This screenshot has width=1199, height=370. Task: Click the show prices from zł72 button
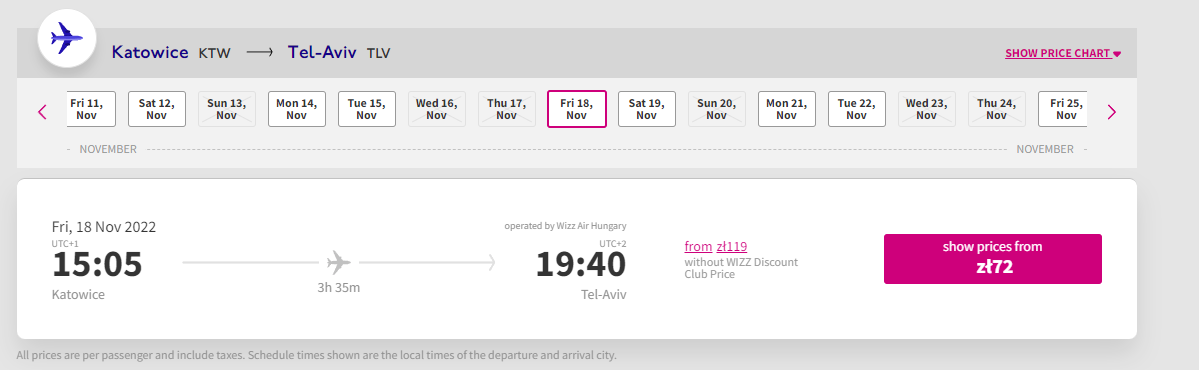click(993, 259)
